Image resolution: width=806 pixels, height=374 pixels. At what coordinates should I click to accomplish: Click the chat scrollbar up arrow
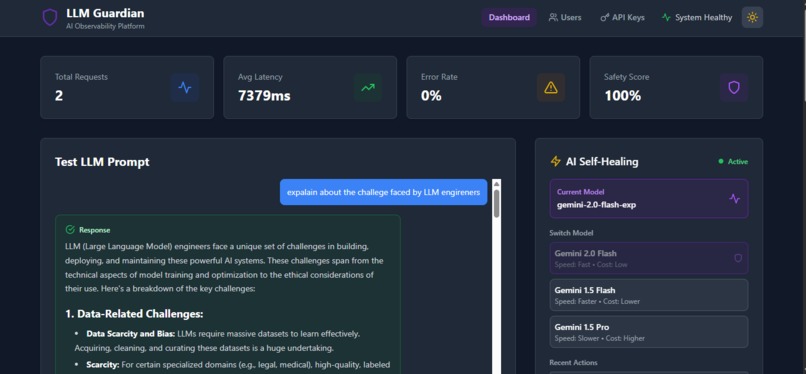pyautogui.click(x=497, y=184)
